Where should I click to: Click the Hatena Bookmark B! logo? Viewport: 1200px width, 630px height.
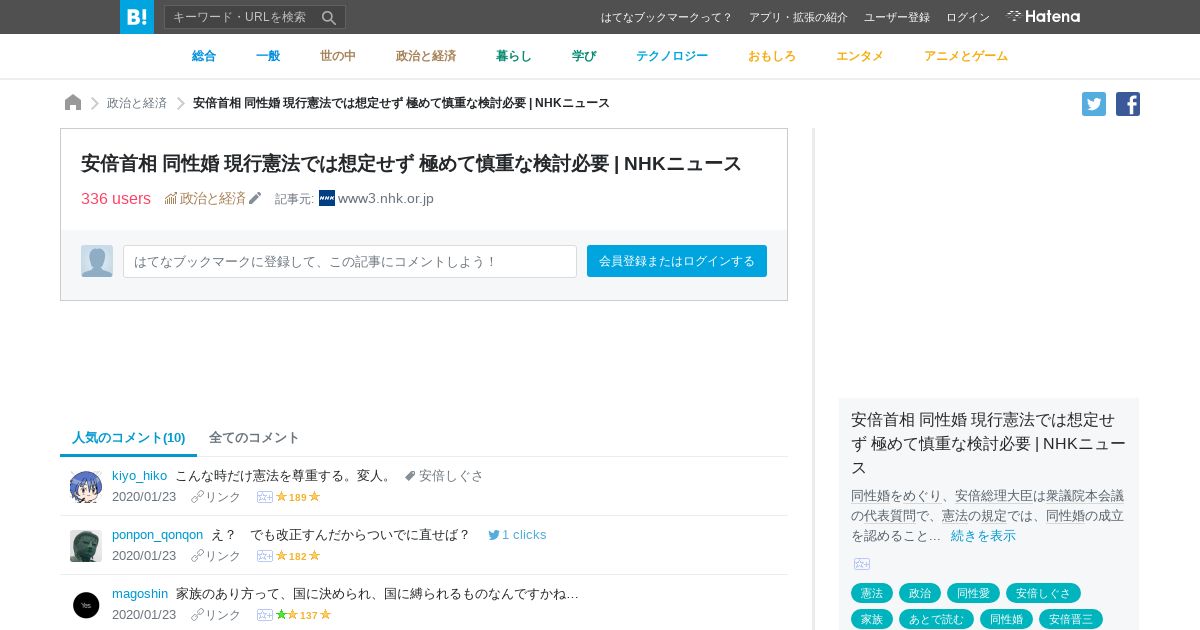(137, 17)
